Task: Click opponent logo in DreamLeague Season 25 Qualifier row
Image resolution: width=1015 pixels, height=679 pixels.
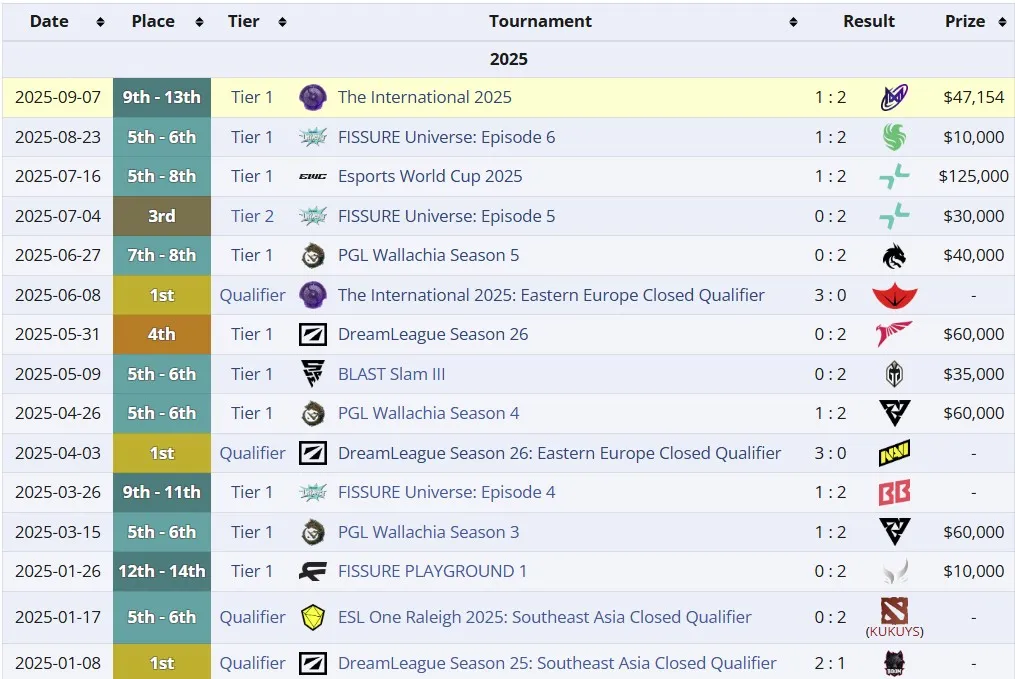Action: 895,663
